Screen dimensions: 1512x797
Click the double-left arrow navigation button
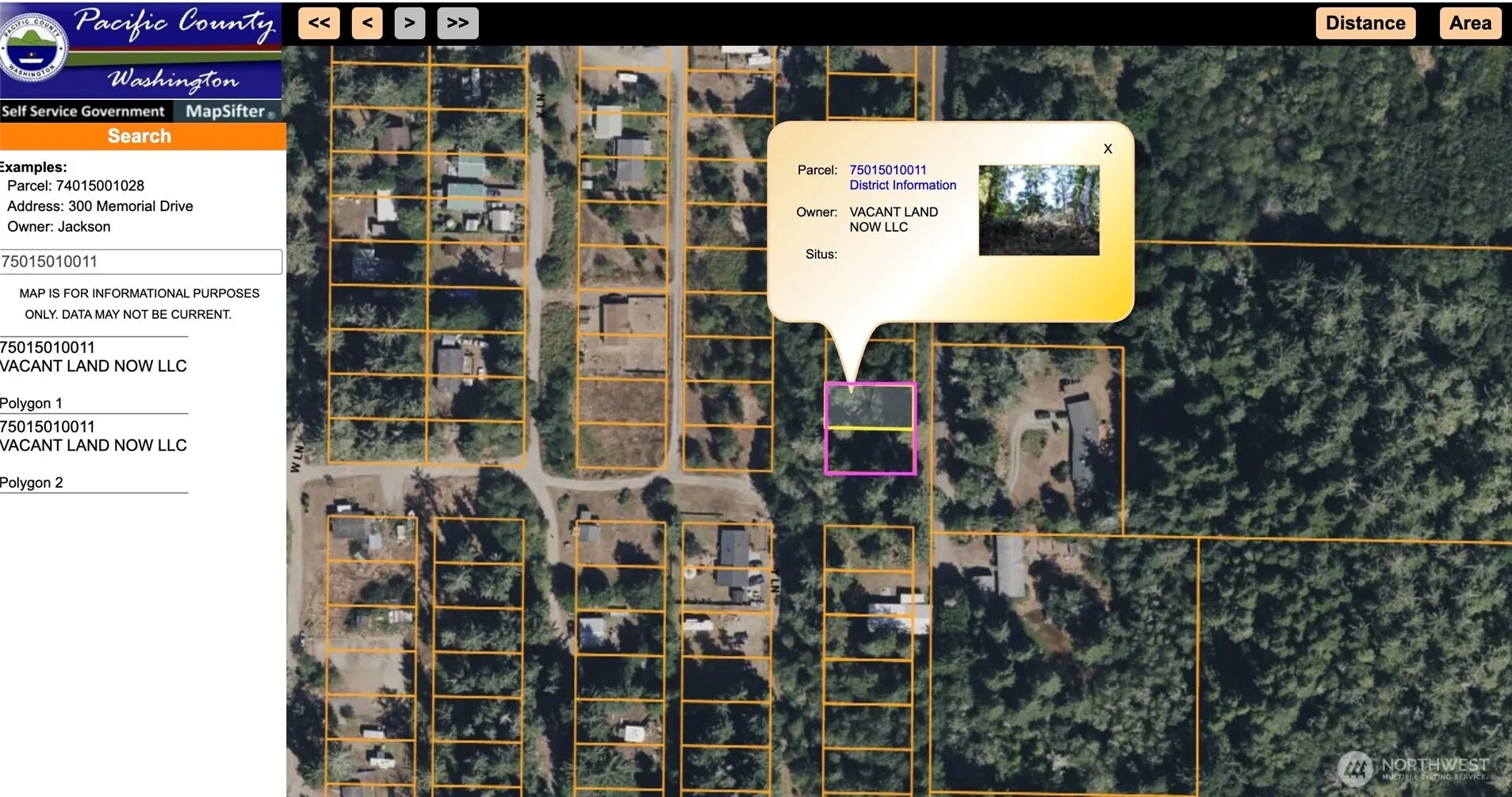(319, 23)
